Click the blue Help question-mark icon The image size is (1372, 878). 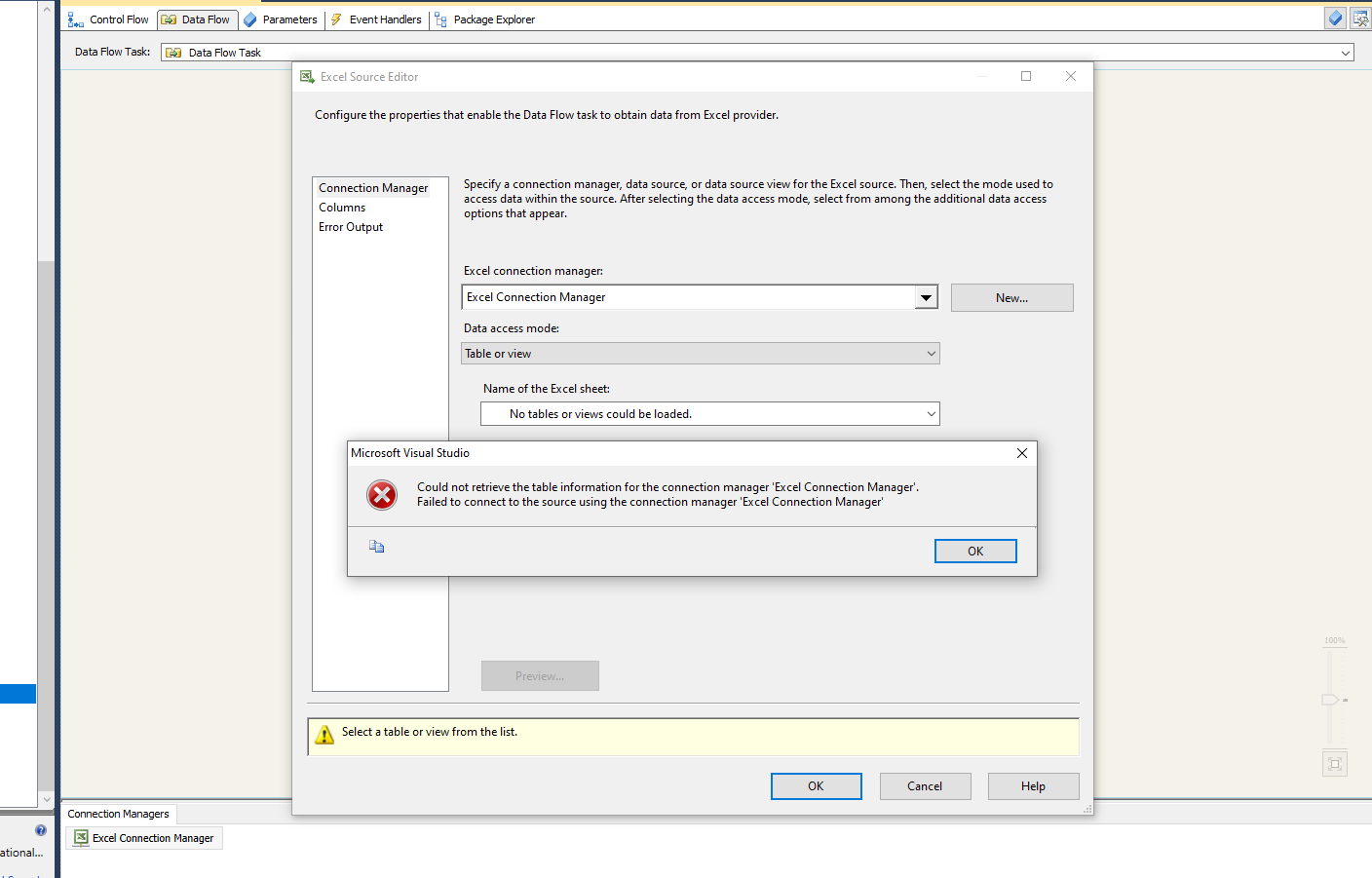click(x=40, y=829)
